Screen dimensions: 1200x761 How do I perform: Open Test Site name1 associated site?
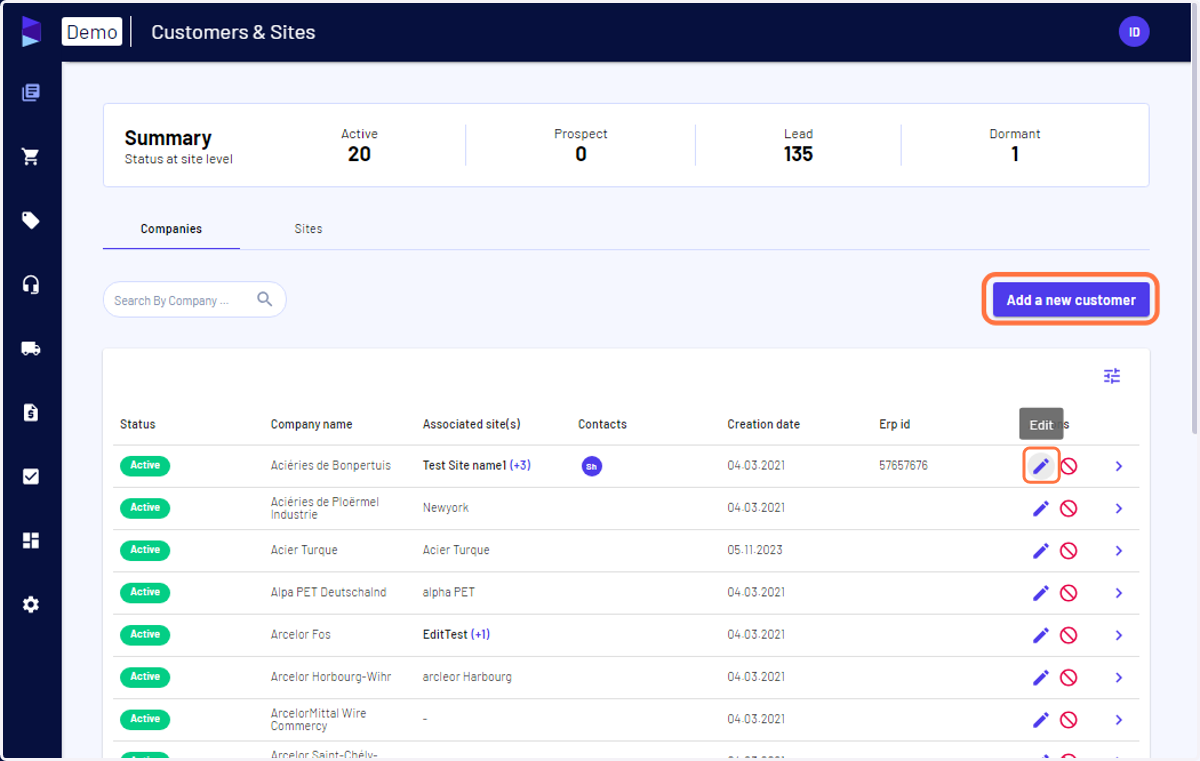(x=465, y=466)
